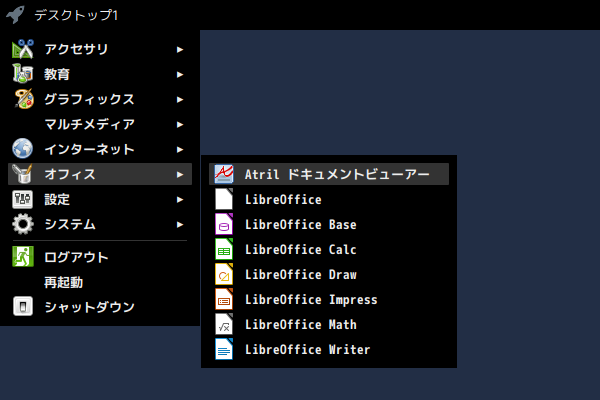Image resolution: width=600 pixels, height=400 pixels.
Task: Open the Atril document viewer icon
Action: click(x=224, y=174)
